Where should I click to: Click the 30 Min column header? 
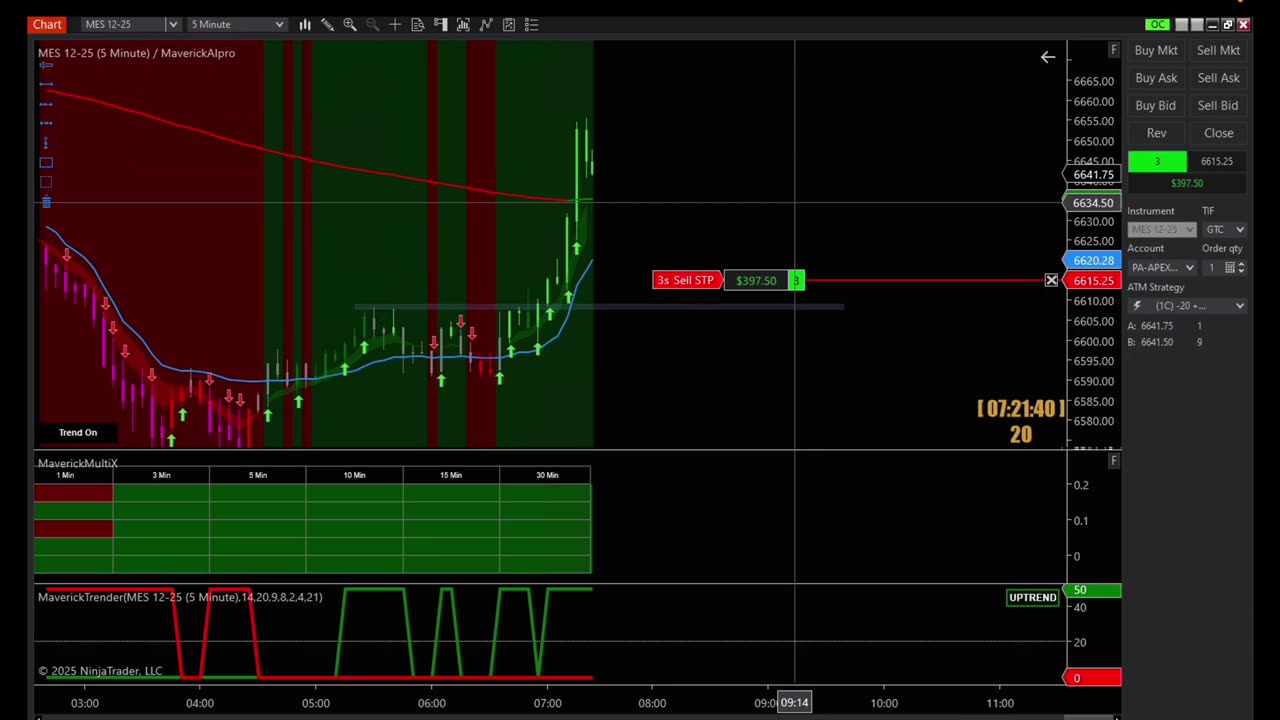click(547, 475)
